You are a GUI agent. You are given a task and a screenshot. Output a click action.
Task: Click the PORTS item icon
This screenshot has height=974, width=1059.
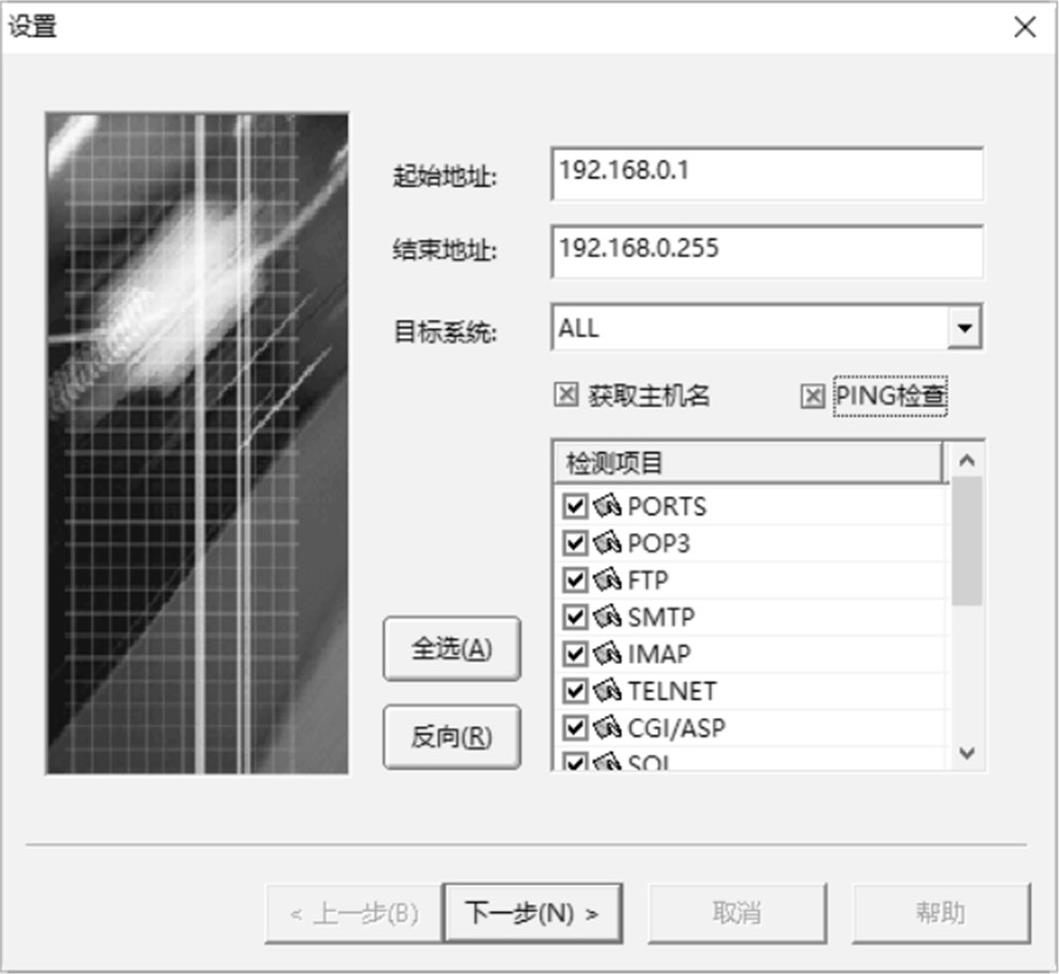[x=606, y=505]
